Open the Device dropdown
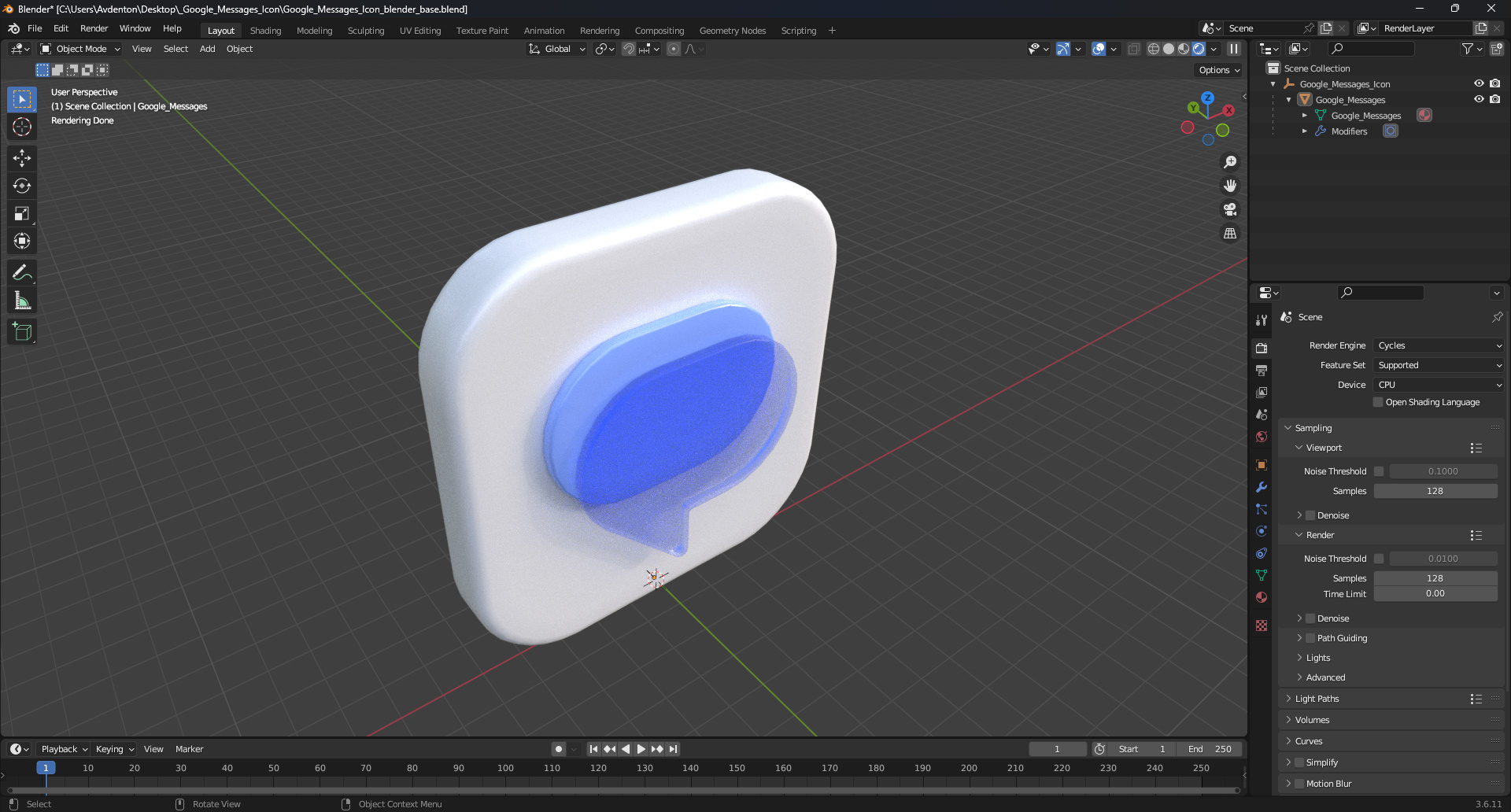 pos(1439,385)
